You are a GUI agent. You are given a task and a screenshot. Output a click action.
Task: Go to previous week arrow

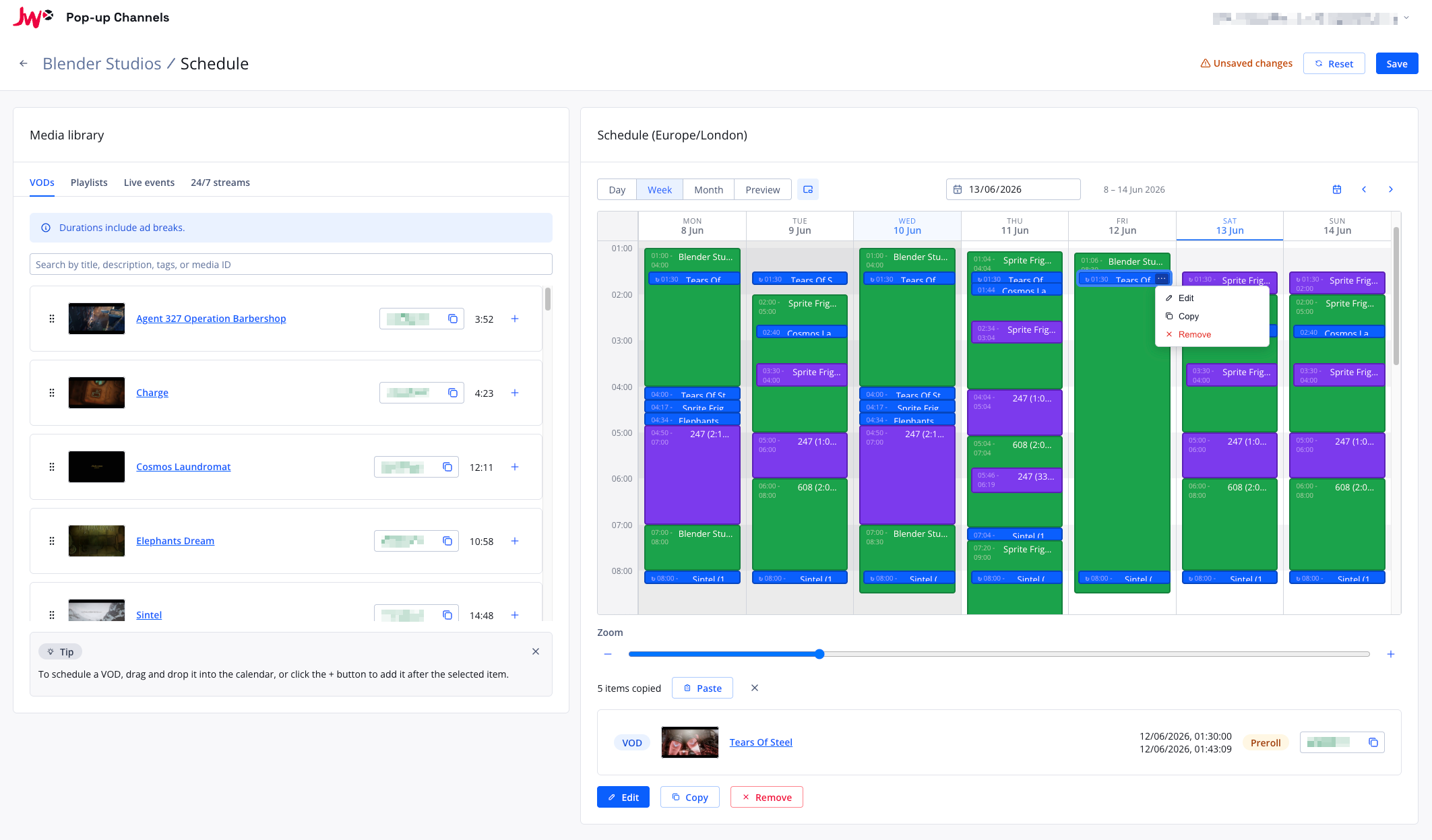click(1364, 189)
